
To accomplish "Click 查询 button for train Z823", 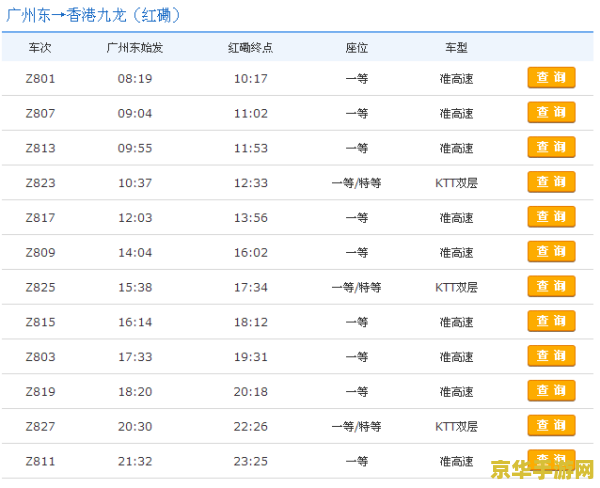I will [x=551, y=182].
